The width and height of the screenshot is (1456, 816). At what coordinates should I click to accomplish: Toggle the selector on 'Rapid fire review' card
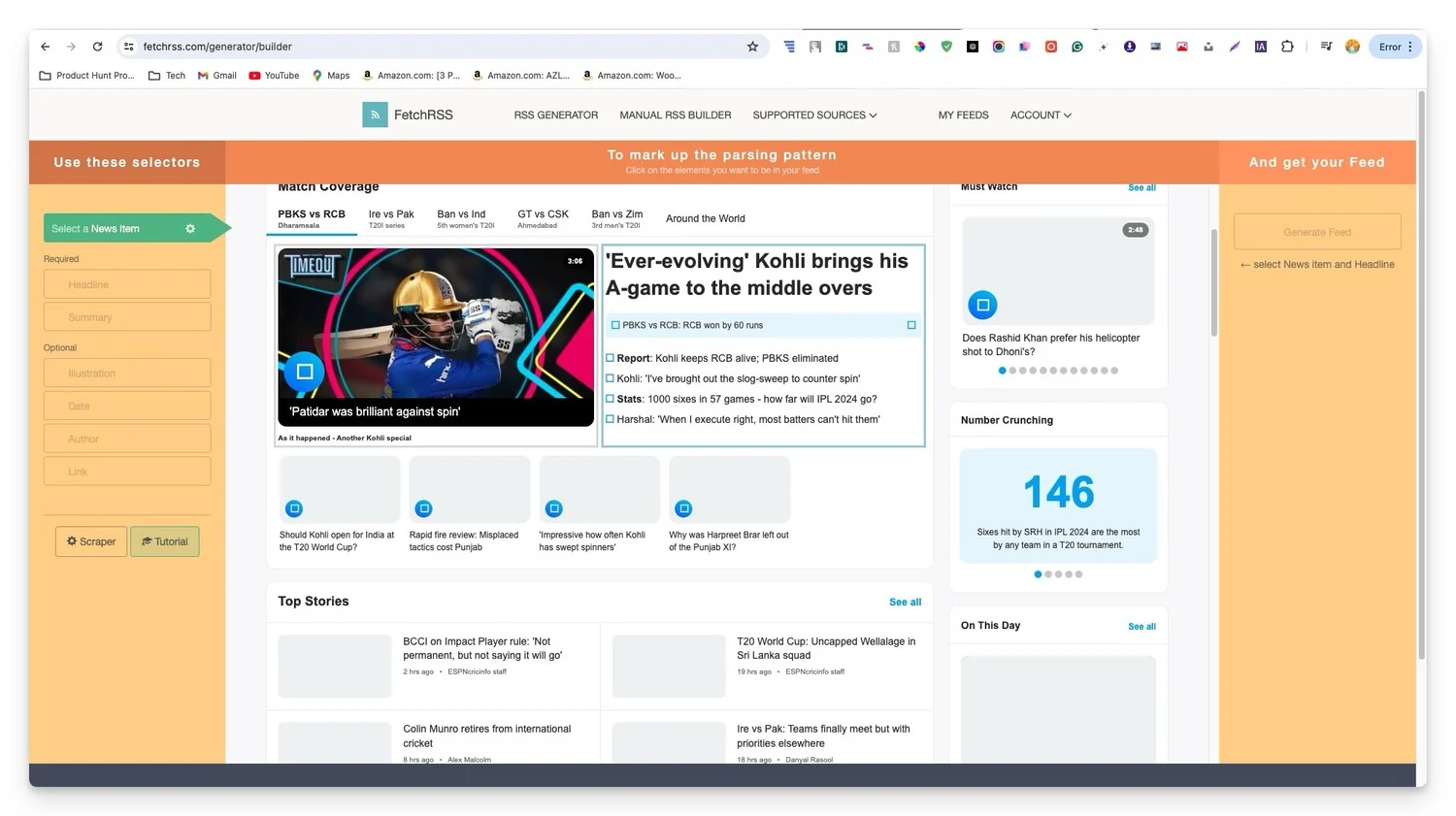tap(424, 508)
